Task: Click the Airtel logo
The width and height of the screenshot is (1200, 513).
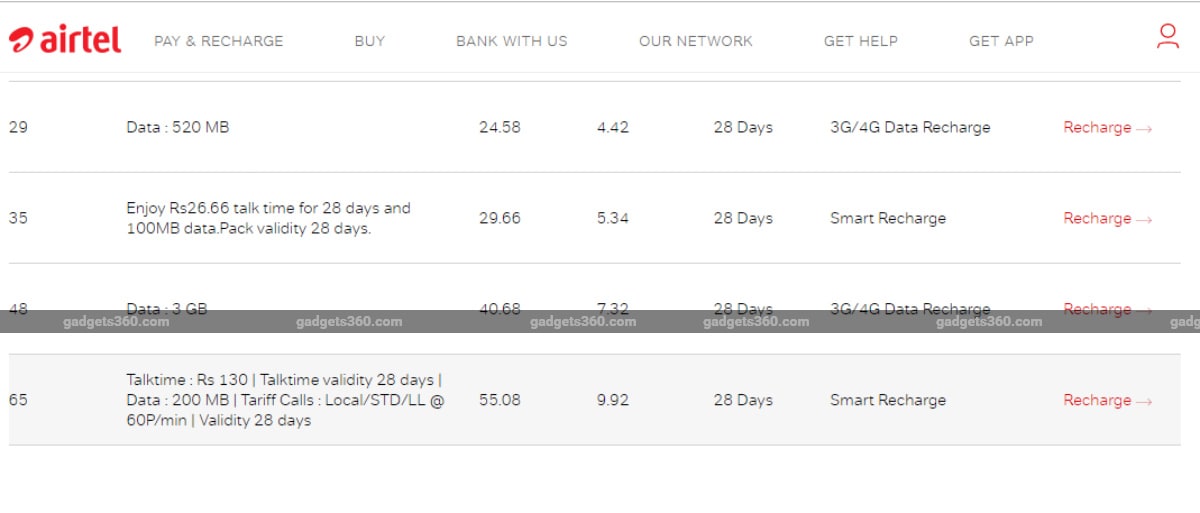Action: [x=65, y=40]
